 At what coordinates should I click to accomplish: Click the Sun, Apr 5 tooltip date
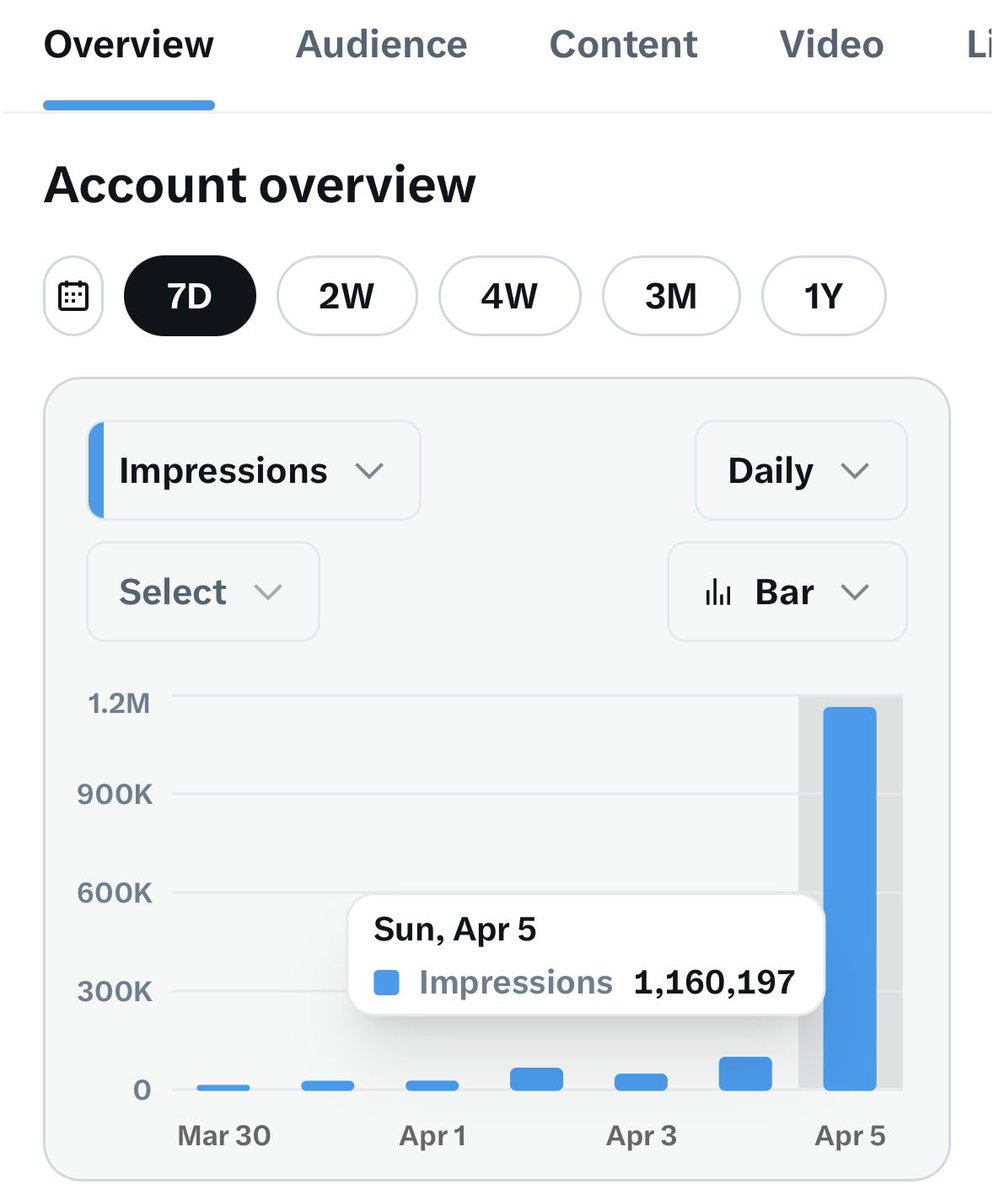click(x=455, y=929)
